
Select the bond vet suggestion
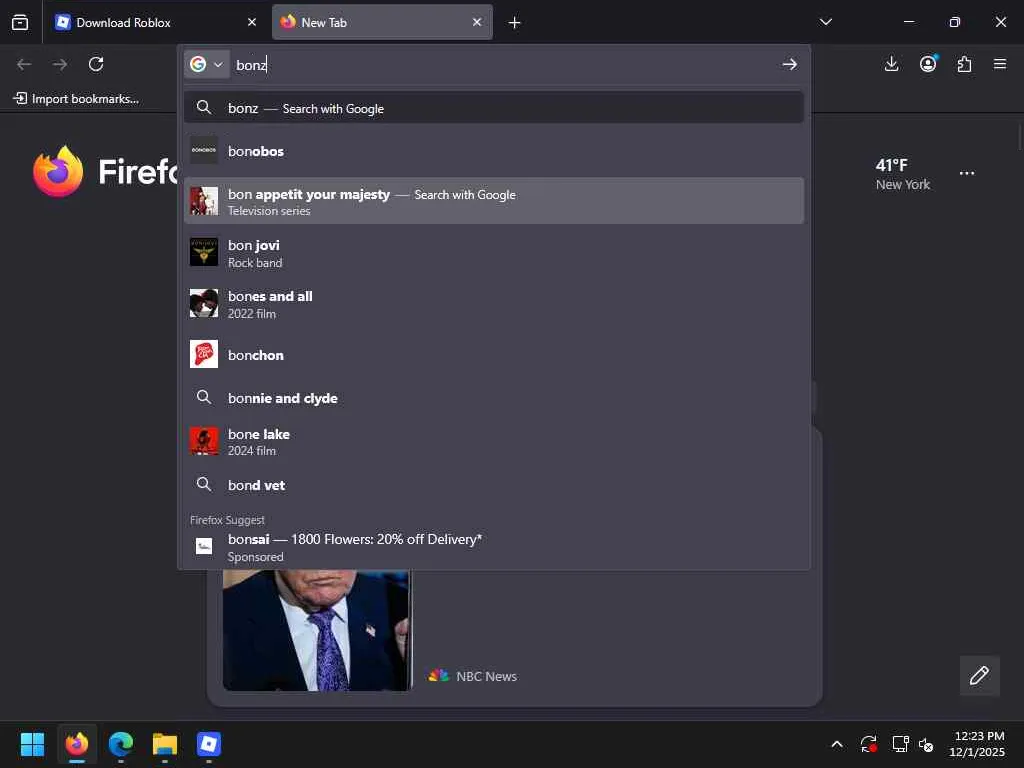point(494,485)
